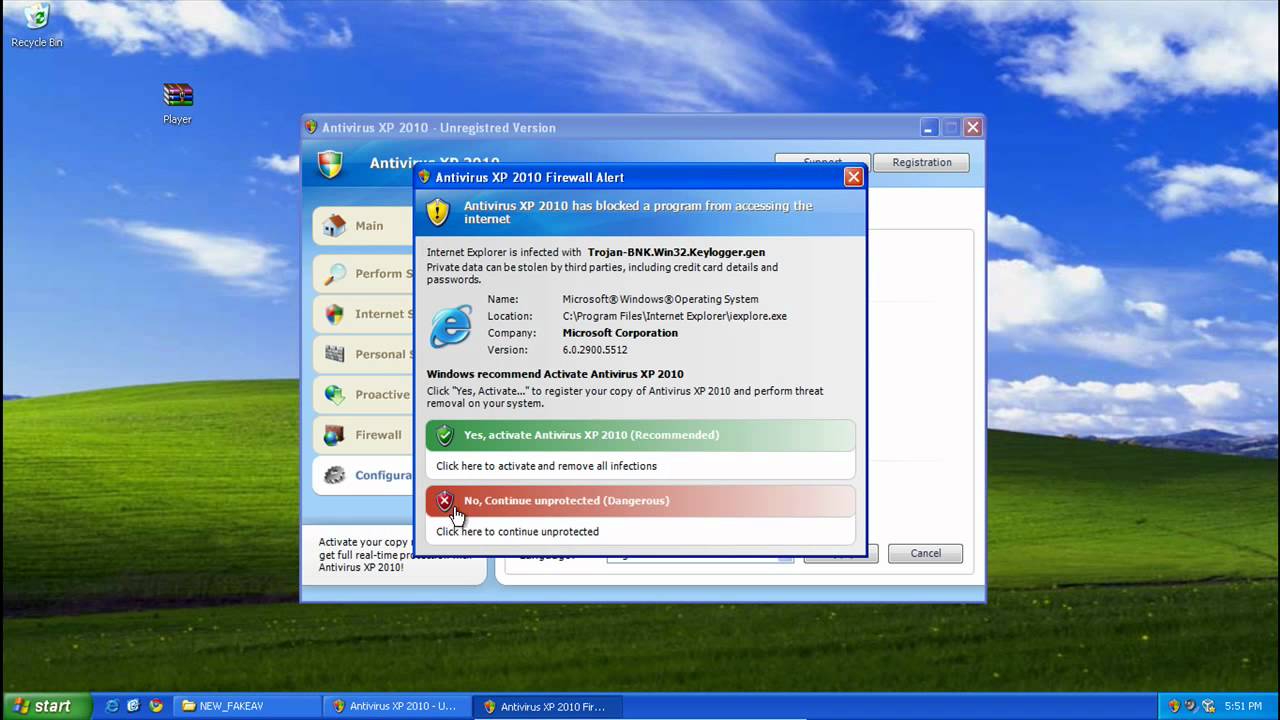The height and width of the screenshot is (720, 1280).
Task: Switch to the Personal Security tab
Action: coord(364,354)
